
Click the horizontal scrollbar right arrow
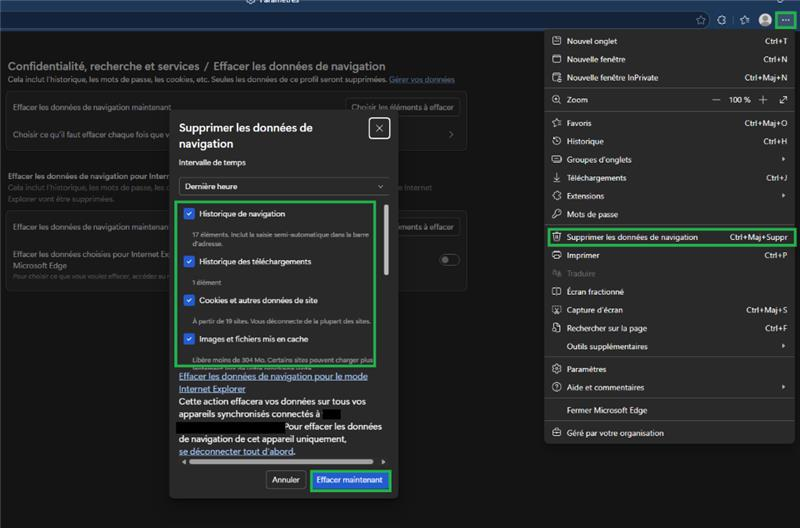pyautogui.click(x=383, y=462)
